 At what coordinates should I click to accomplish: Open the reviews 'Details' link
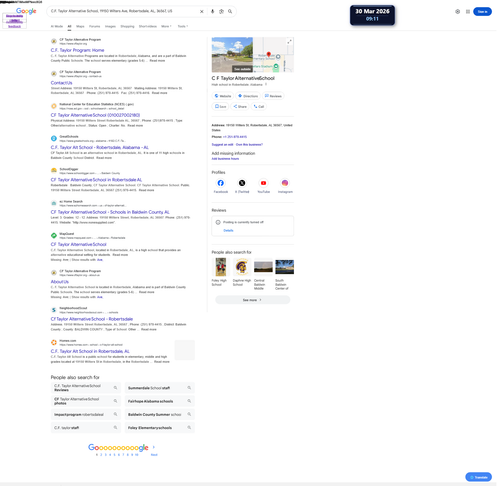tap(228, 231)
